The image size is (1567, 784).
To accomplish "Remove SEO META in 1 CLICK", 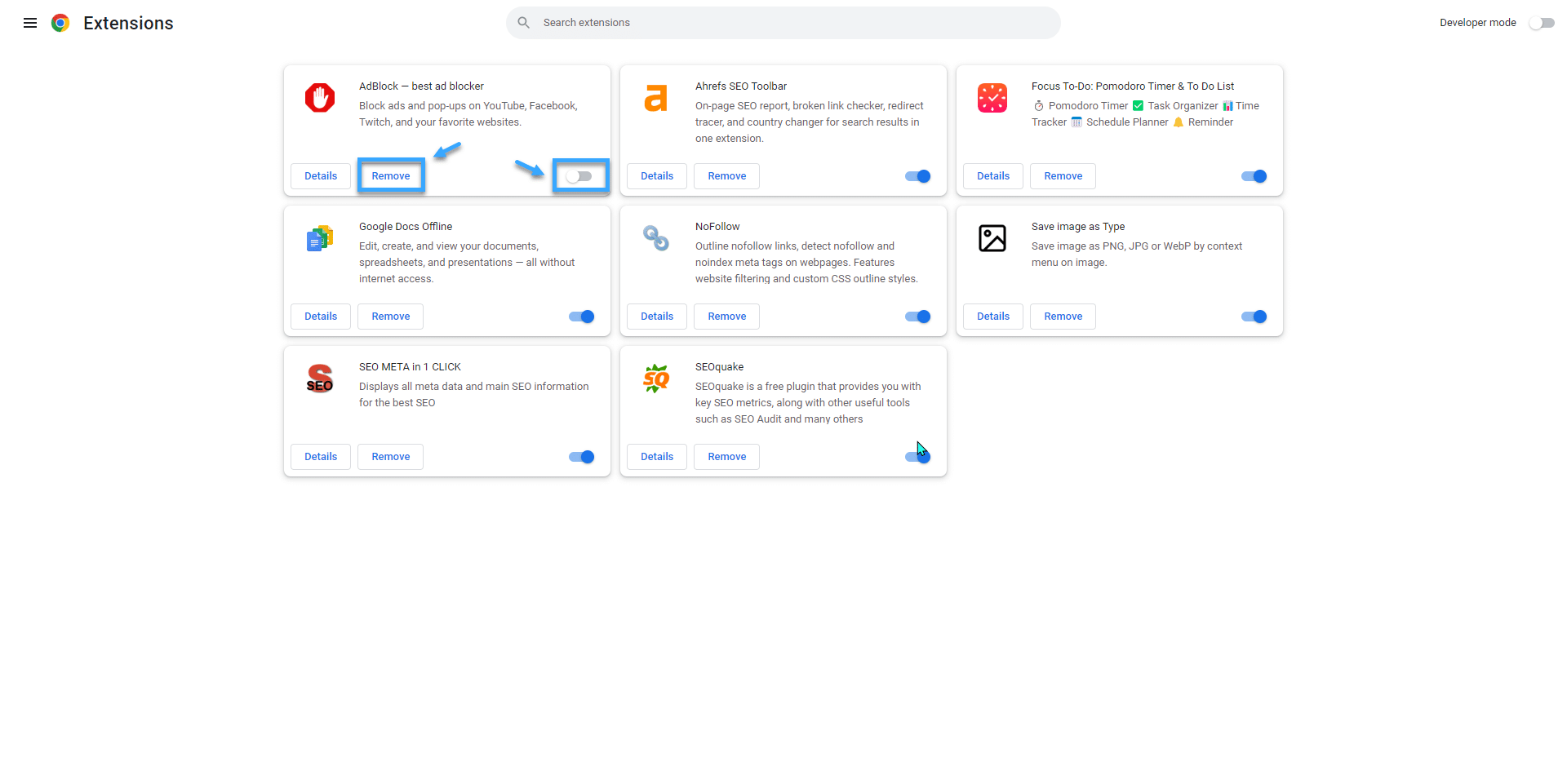I will [x=391, y=457].
